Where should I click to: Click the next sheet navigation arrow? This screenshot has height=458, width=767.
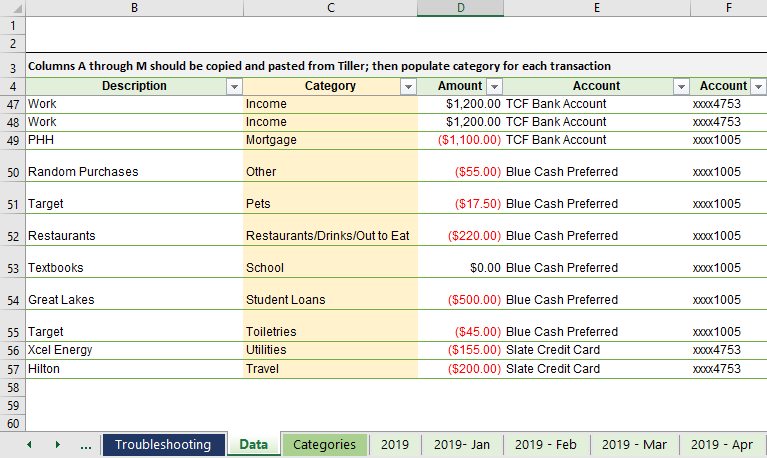coord(58,445)
